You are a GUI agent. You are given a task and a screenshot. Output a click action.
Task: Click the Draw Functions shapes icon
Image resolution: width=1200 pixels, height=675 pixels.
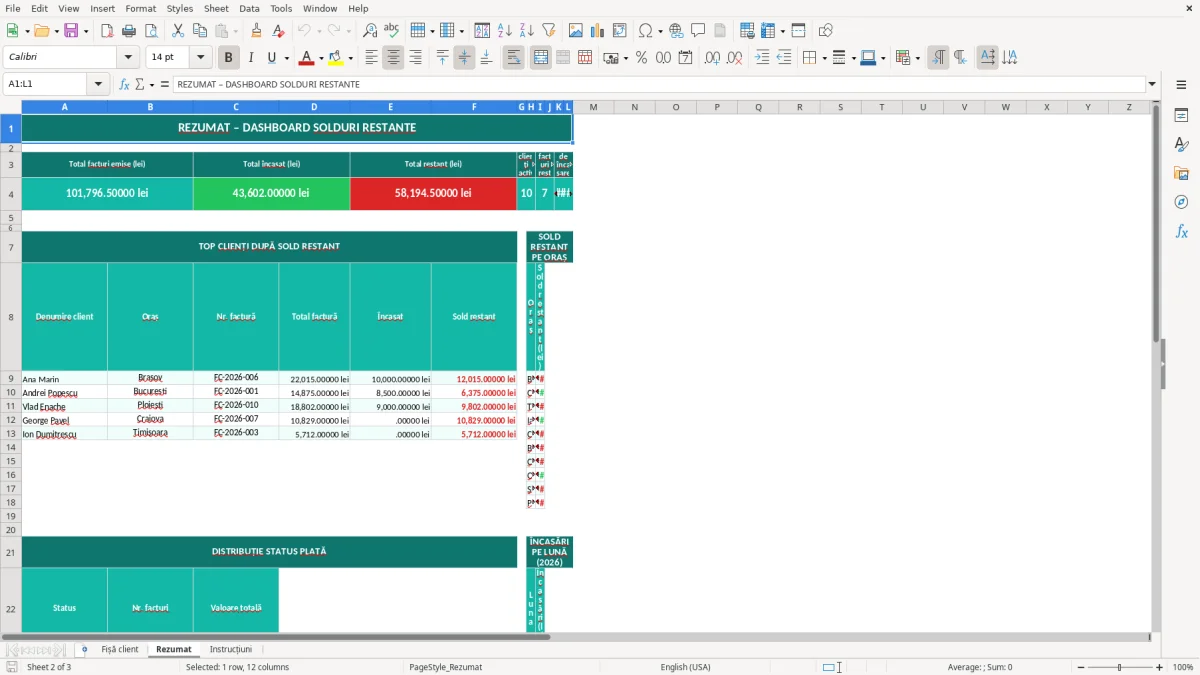(x=825, y=31)
